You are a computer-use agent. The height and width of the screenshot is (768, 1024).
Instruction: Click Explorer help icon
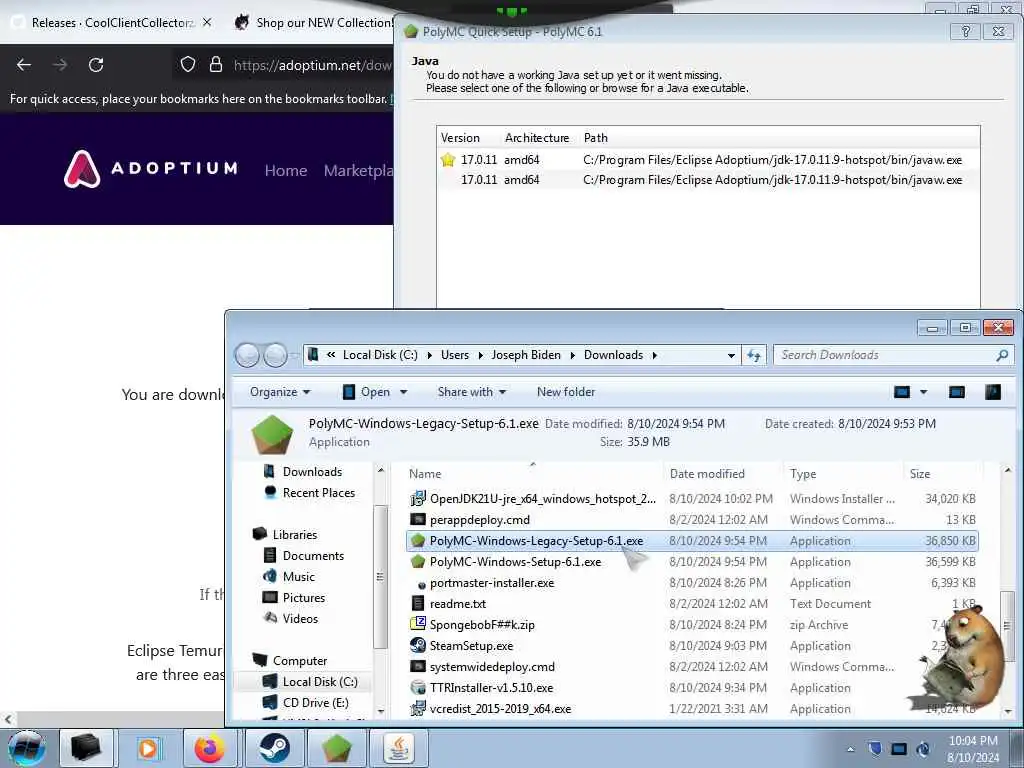click(993, 392)
